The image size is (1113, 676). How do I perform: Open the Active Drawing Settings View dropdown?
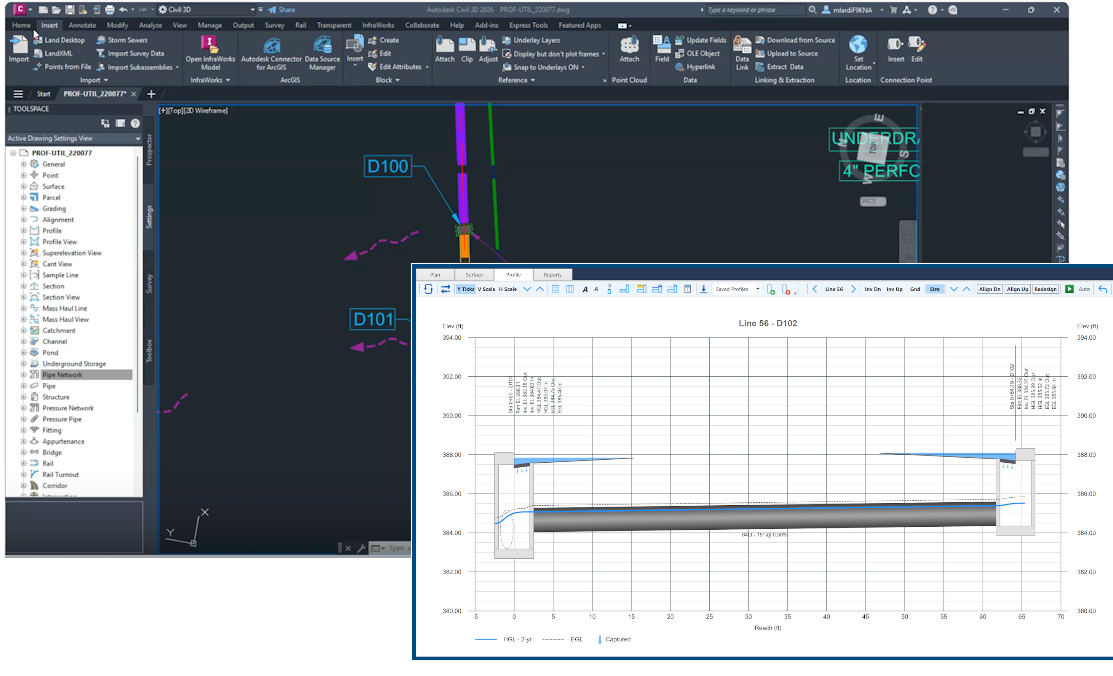(74, 138)
